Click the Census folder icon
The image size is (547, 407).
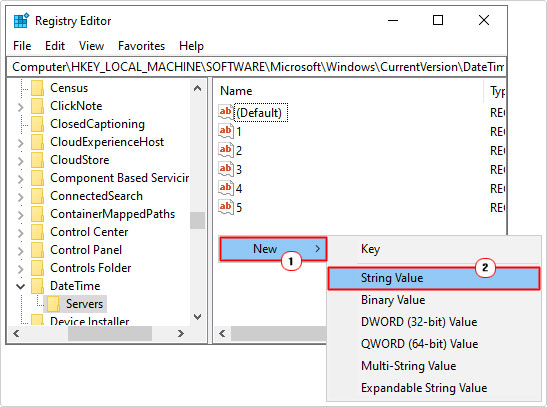[x=37, y=88]
